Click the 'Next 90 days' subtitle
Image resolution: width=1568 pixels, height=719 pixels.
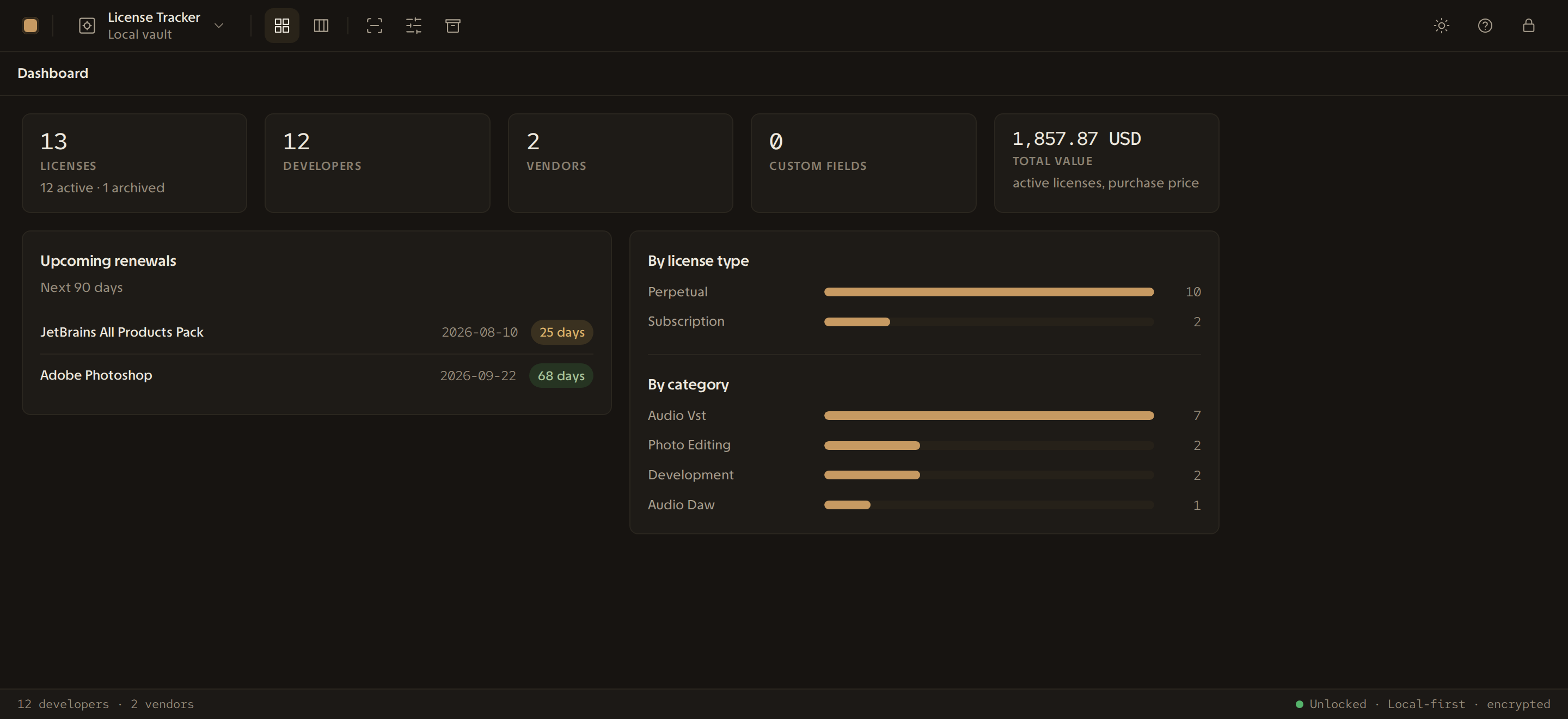tap(82, 288)
